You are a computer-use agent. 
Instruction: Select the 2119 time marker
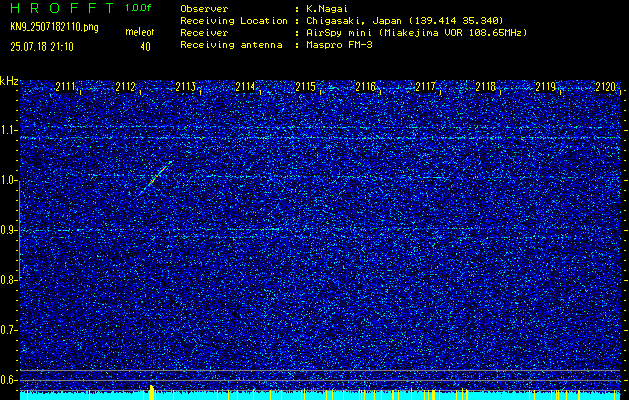pyautogui.click(x=545, y=87)
